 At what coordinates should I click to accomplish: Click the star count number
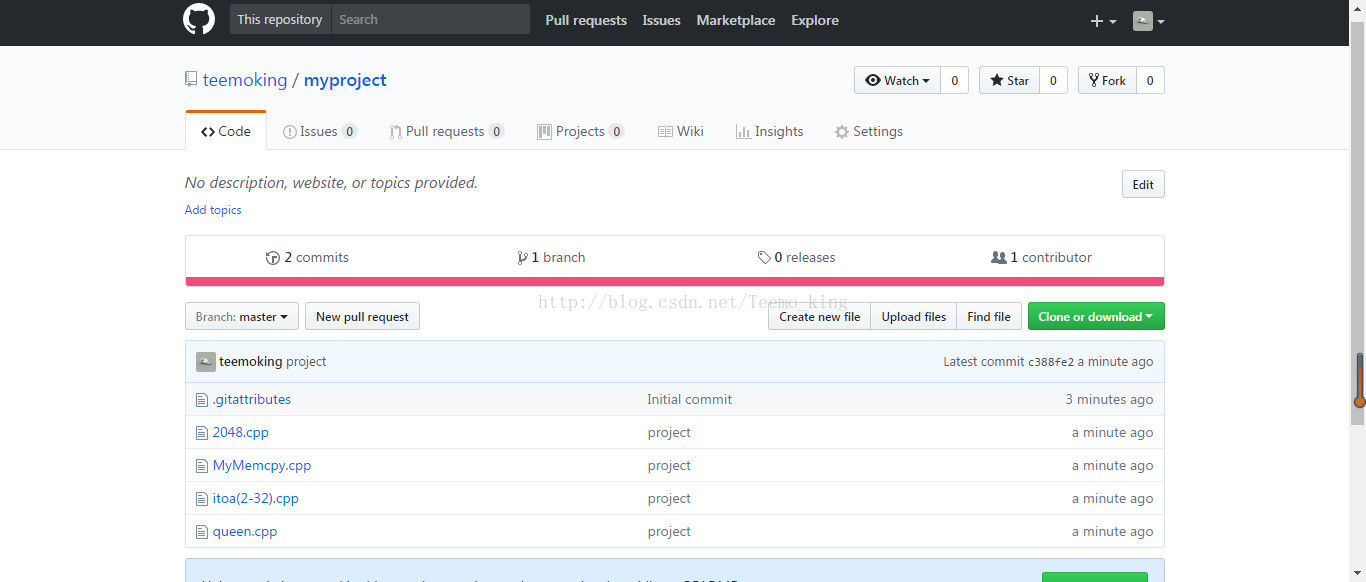coord(1053,80)
